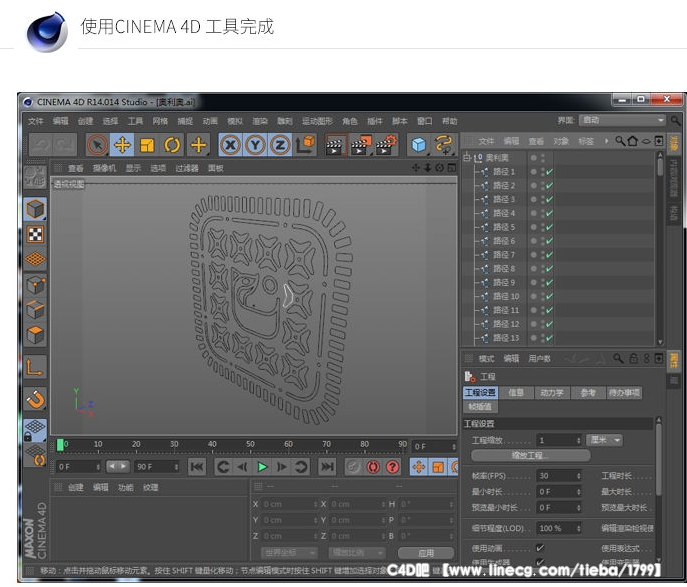Screen dimensions: 687x587
Task: Click the keyframe help question mark icon
Action: [393, 467]
